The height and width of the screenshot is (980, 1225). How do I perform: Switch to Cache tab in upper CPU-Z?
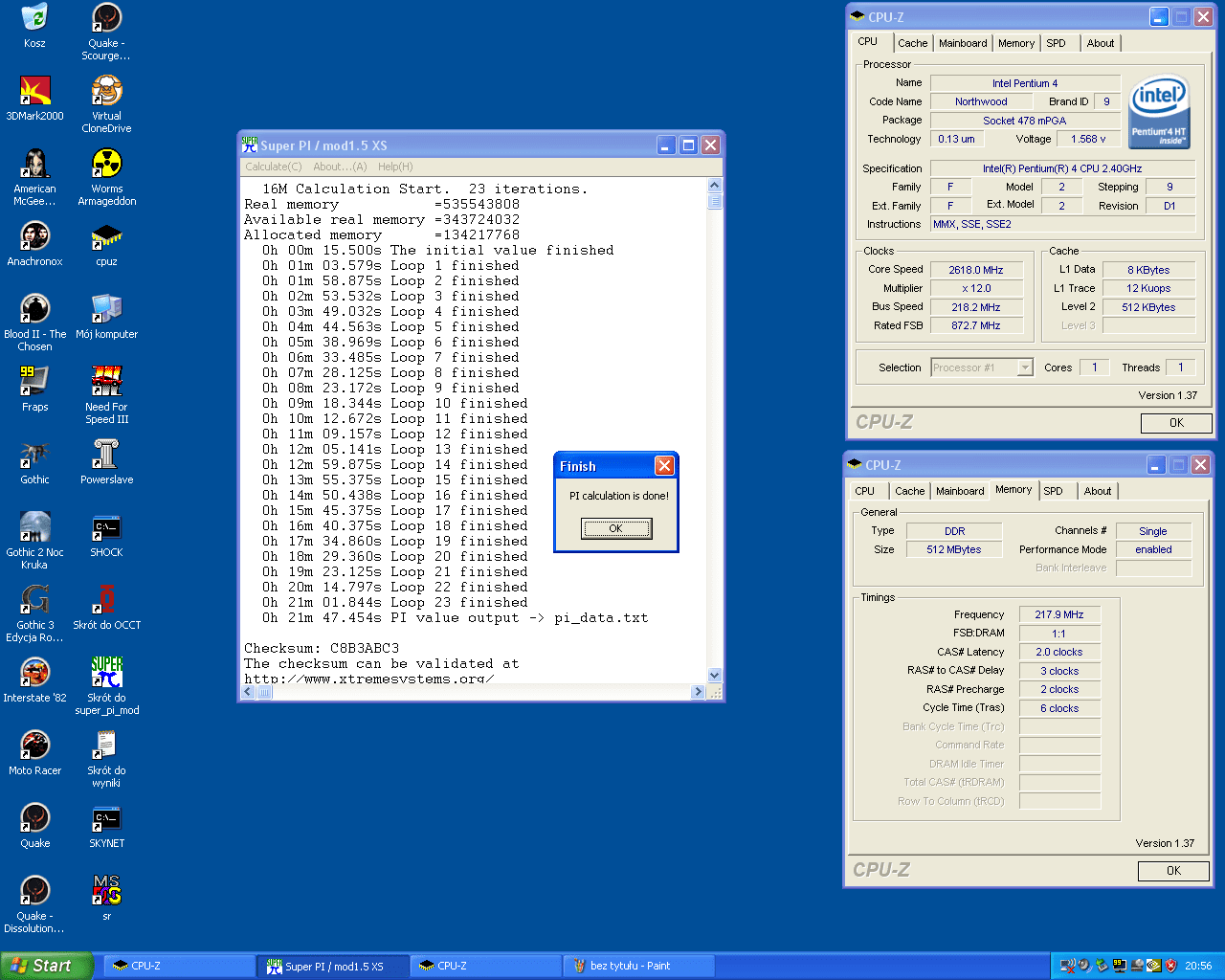click(x=912, y=43)
